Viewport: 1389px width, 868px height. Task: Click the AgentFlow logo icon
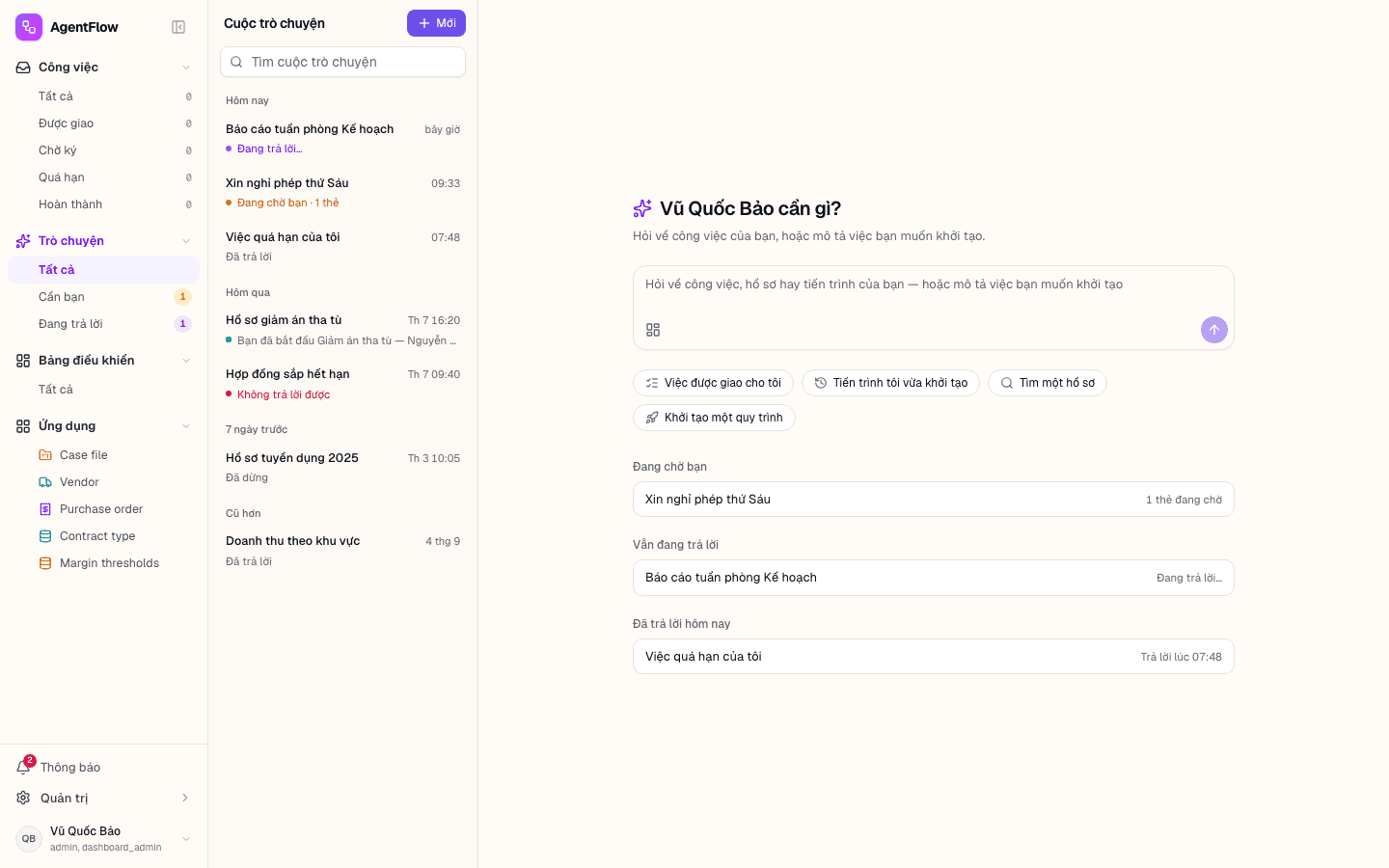click(29, 27)
